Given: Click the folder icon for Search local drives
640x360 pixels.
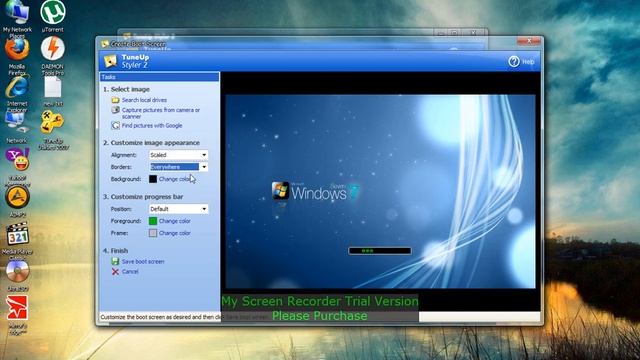Looking at the screenshot, I should click(116, 100).
